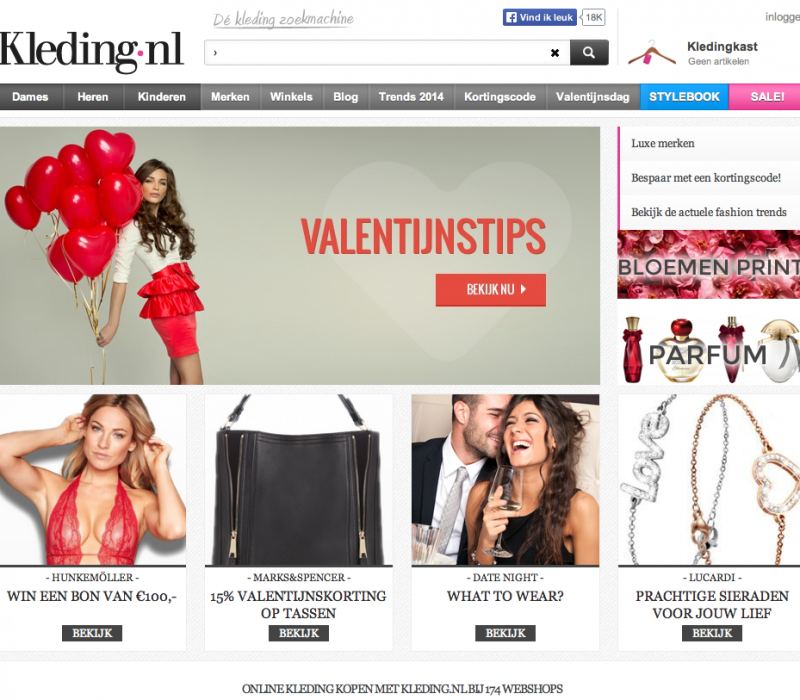Image resolution: width=800 pixels, height=700 pixels.
Task: Open the Bloemen Print banner
Action: (x=709, y=264)
